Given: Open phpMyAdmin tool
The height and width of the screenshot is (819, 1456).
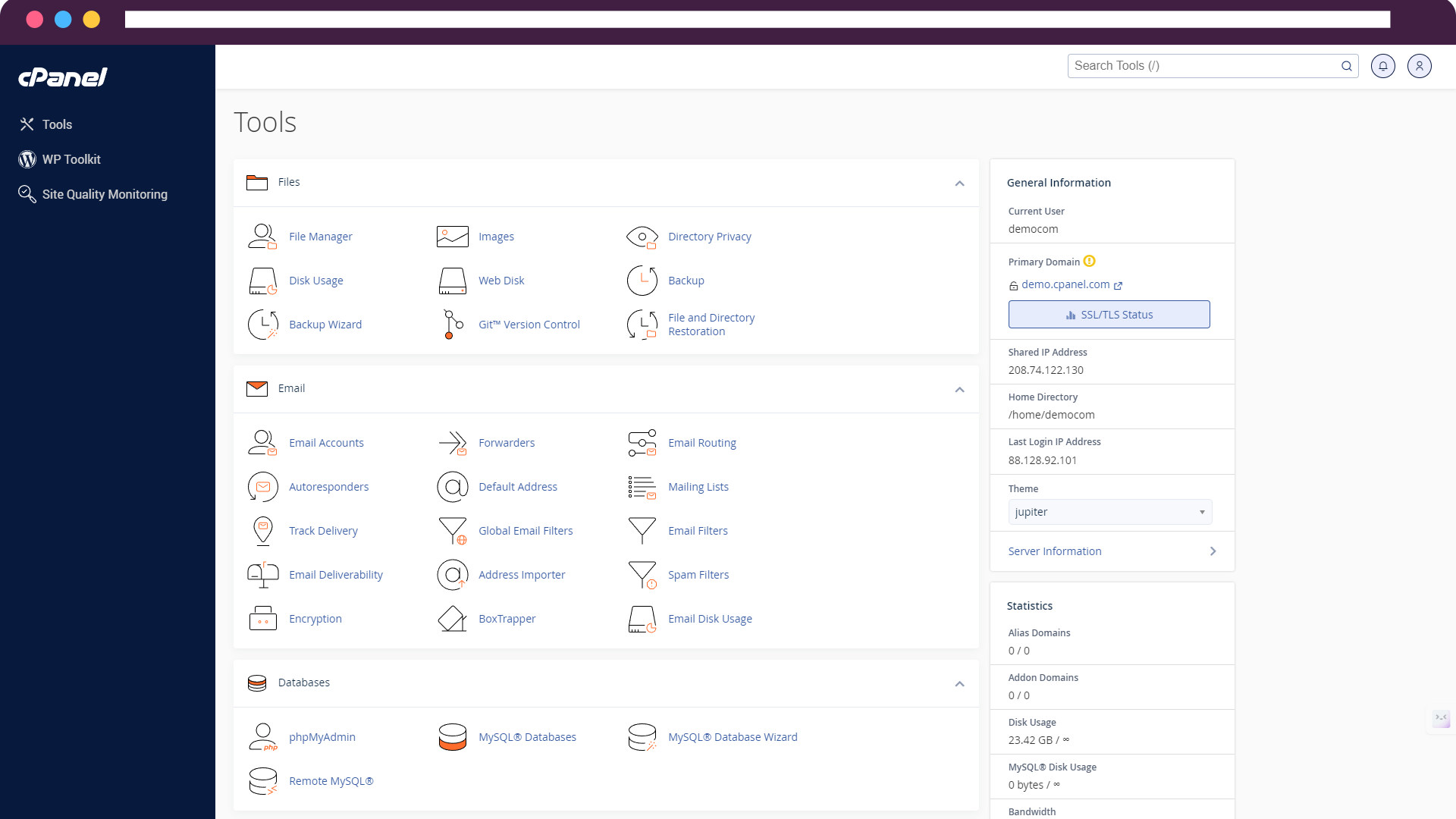Looking at the screenshot, I should tap(322, 736).
